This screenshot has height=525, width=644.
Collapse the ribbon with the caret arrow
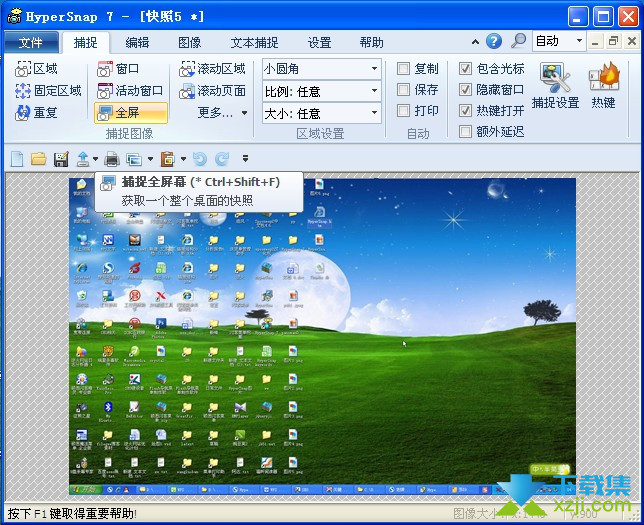point(475,41)
